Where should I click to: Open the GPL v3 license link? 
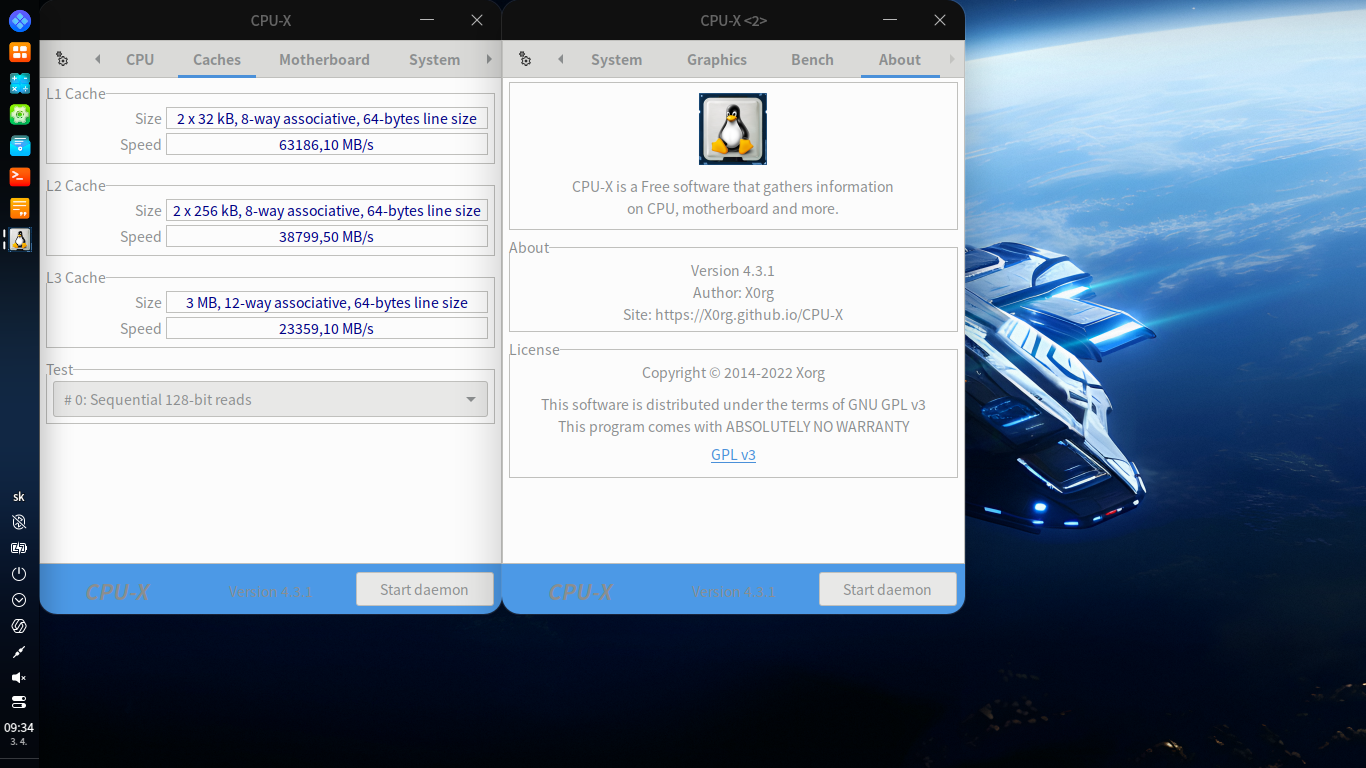pyautogui.click(x=733, y=454)
